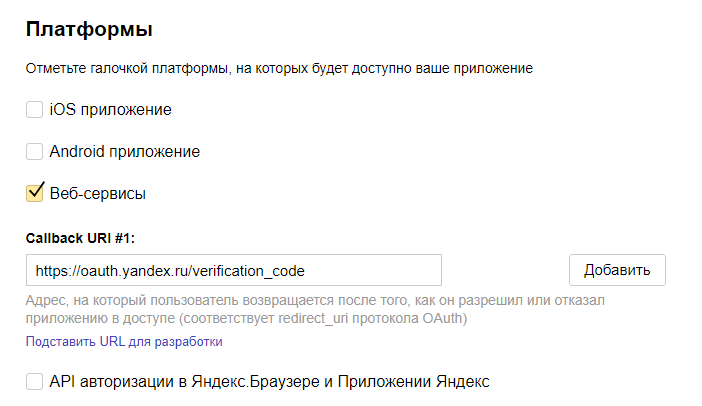Enable the iOS приложение checkbox
The height and width of the screenshot is (406, 702).
[x=34, y=110]
